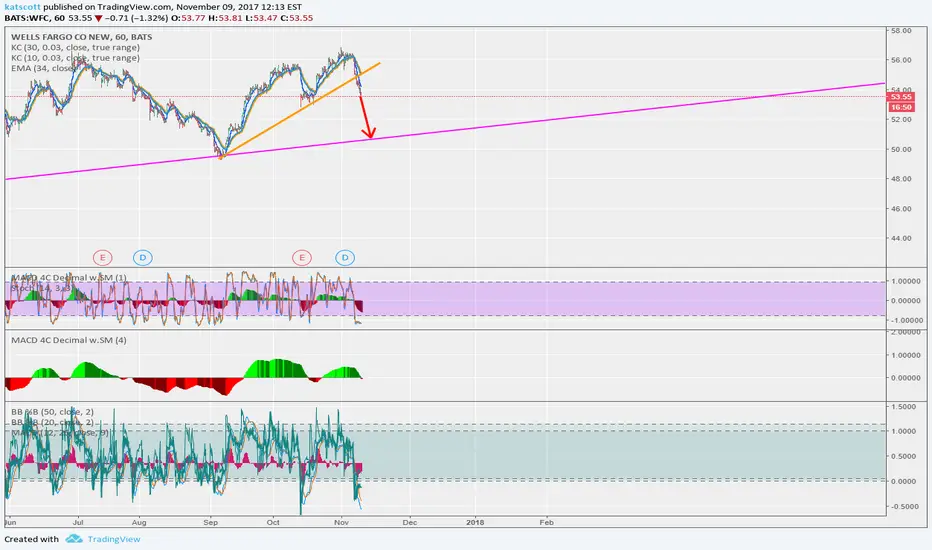Open the July earnings 'E' marker
The image size is (932, 550).
[x=102, y=257]
